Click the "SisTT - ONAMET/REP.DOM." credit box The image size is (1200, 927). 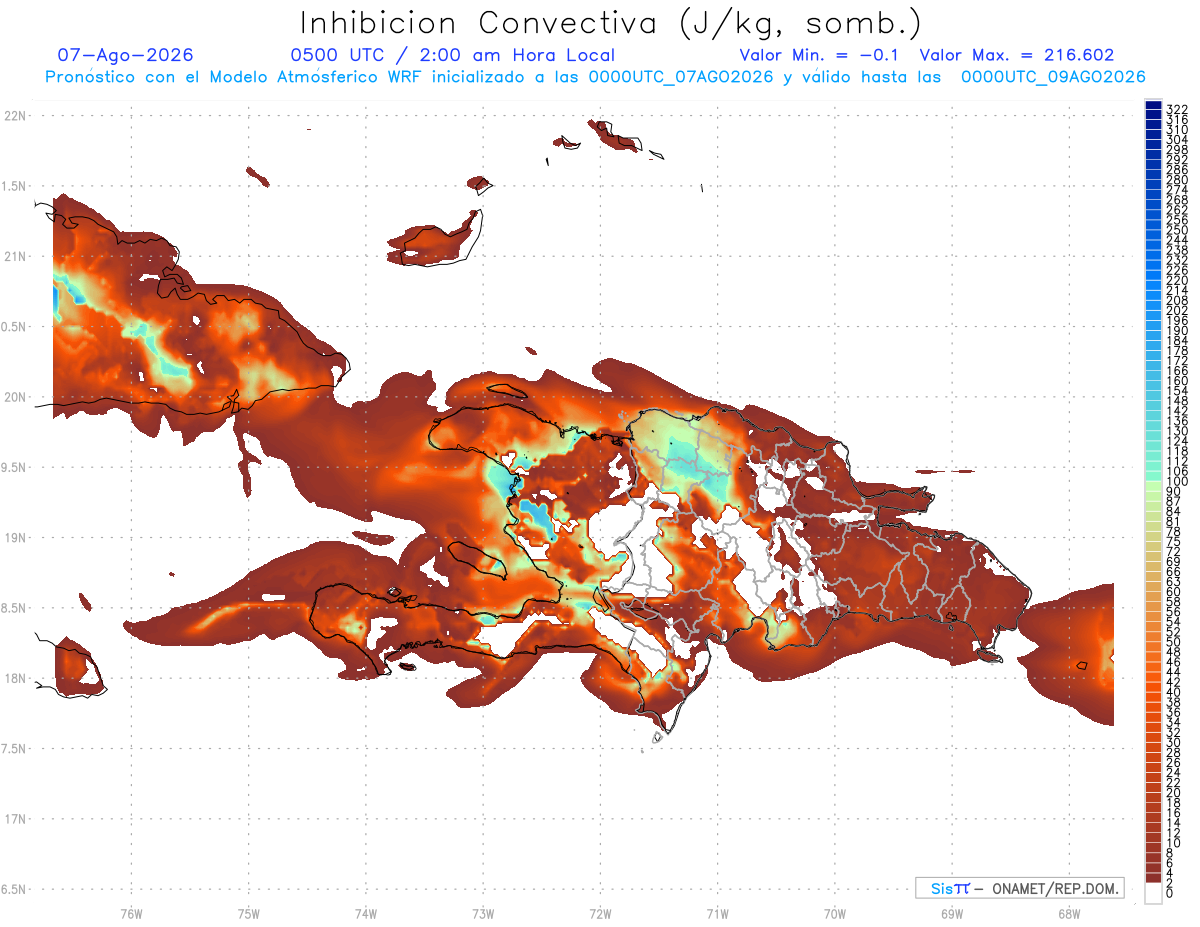tap(1019, 888)
